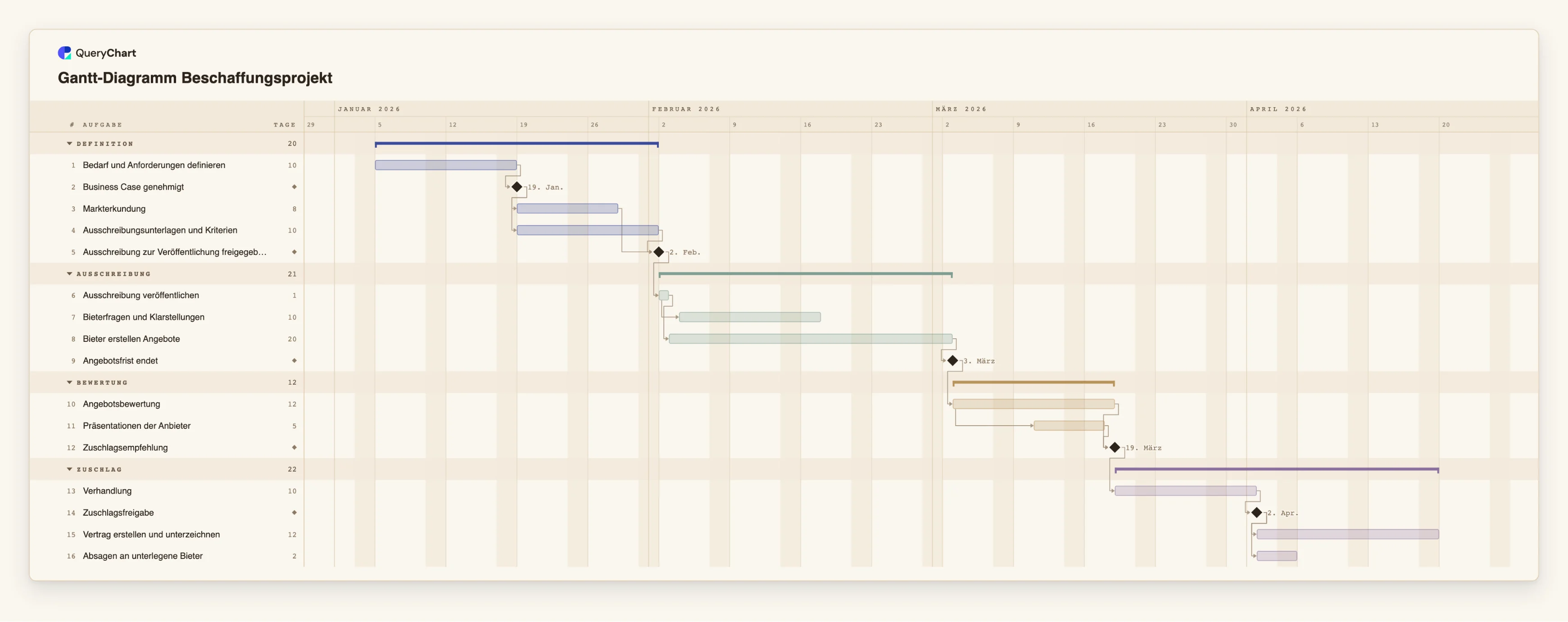Screen dimensions: 1568x622
Task: Click the Bieterfragen und Klarstellungen task bar
Action: tap(750, 317)
